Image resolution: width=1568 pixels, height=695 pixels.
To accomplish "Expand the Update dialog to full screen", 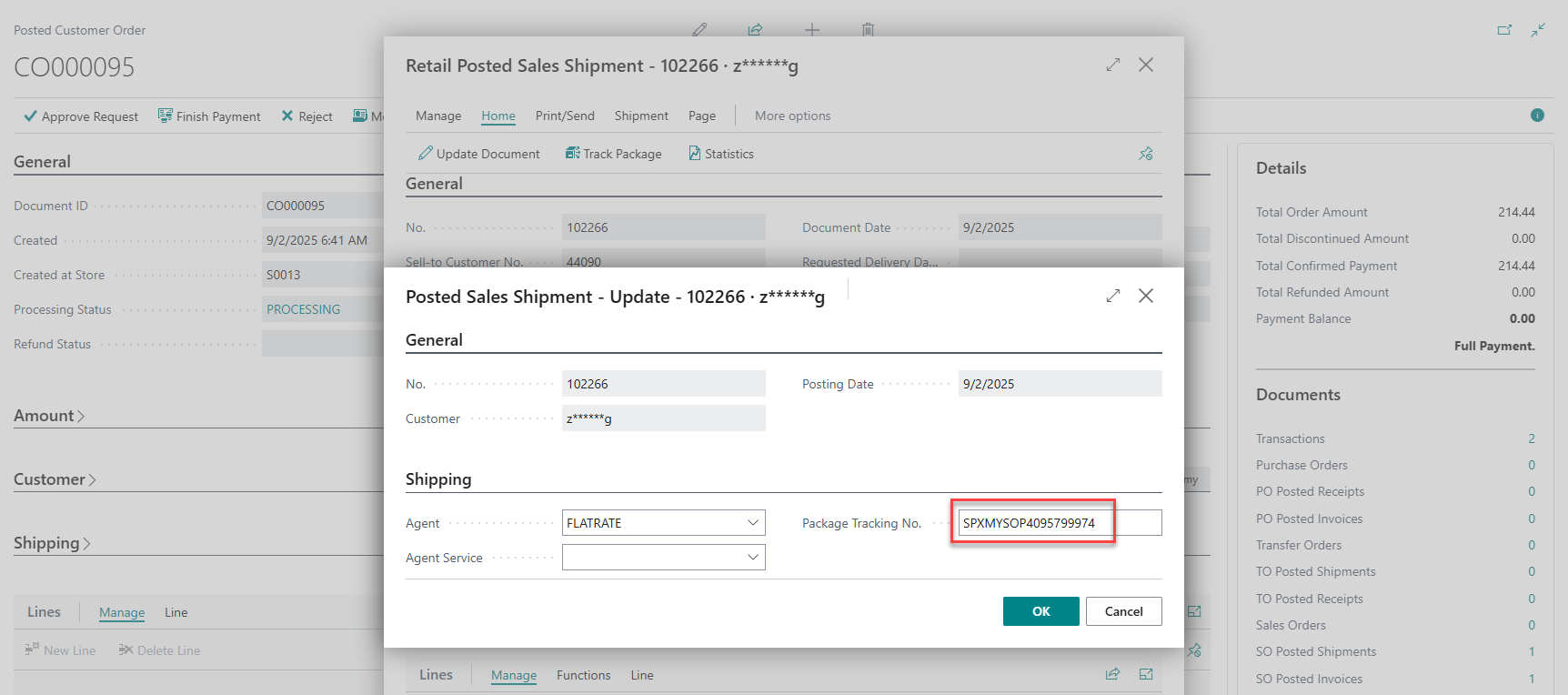I will tap(1112, 296).
